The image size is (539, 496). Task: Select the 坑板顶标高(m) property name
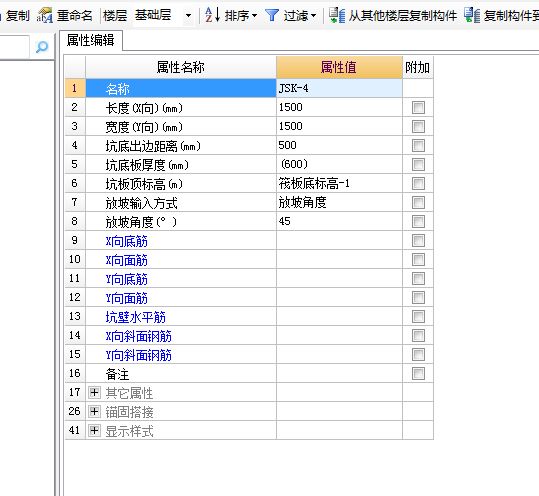pos(144,184)
